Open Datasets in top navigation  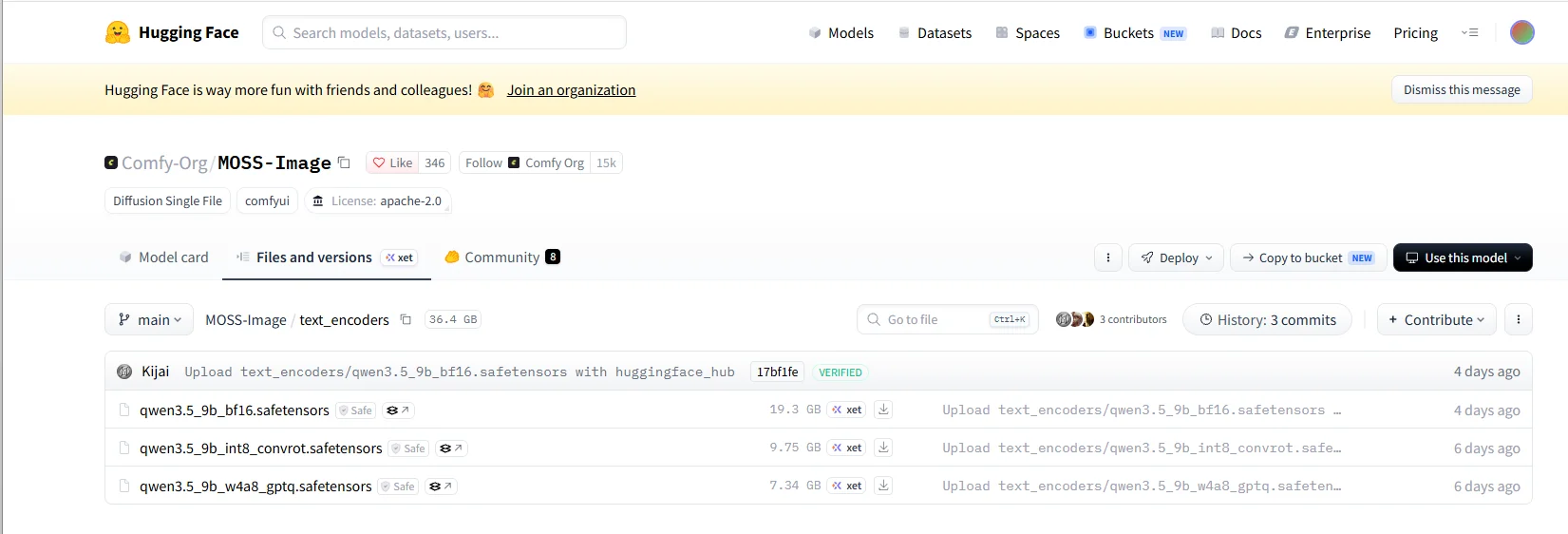[935, 33]
